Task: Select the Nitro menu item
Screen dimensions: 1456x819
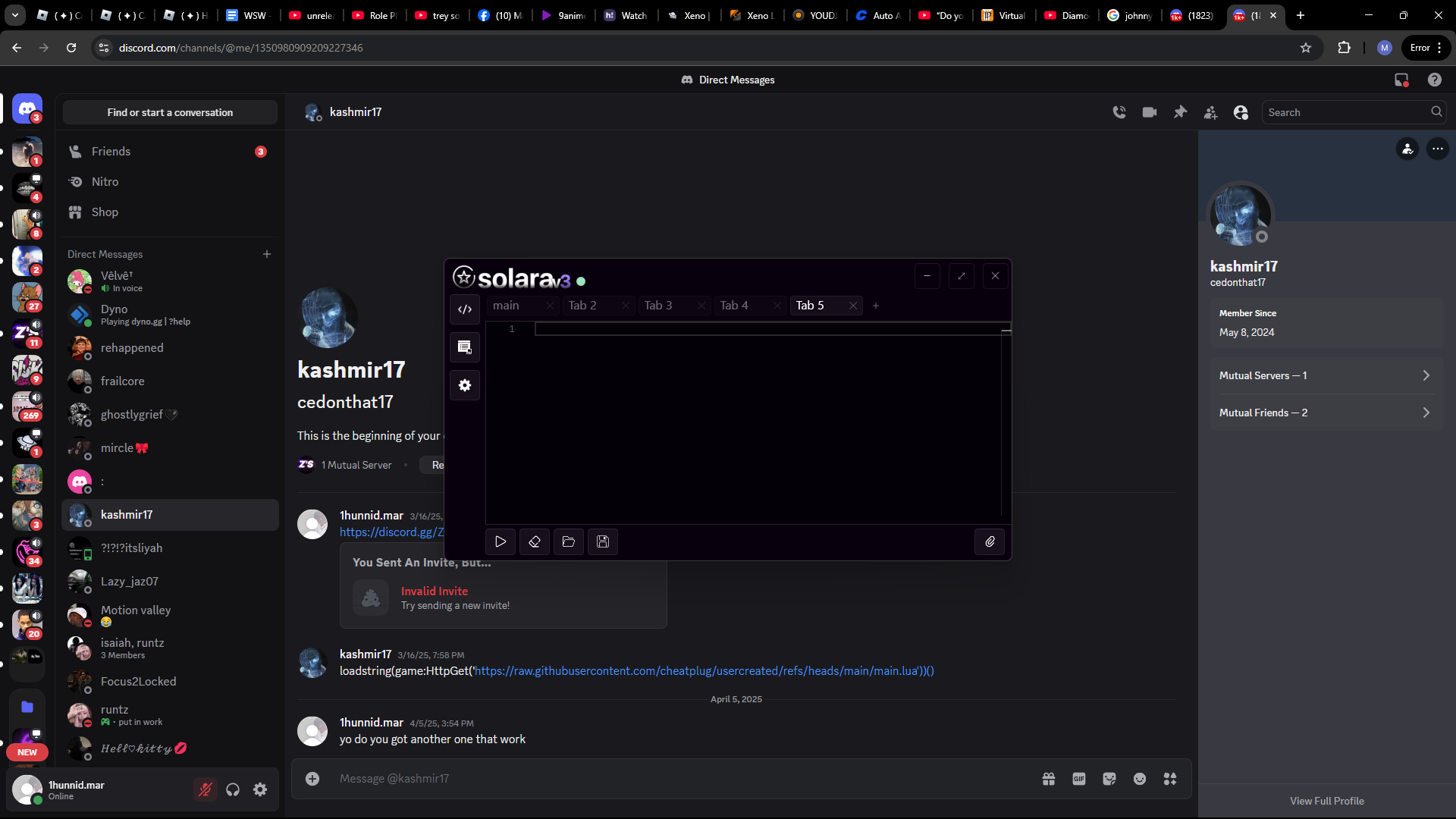Action: tap(105, 182)
